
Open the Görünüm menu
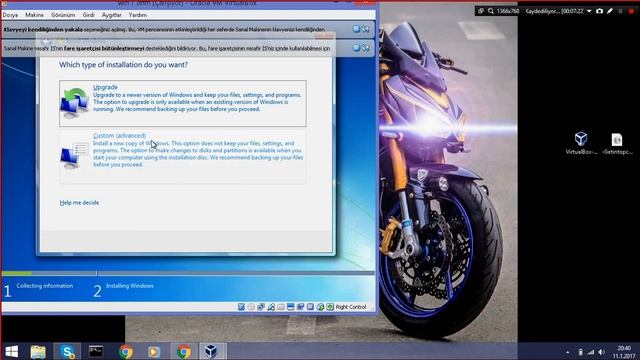[63, 15]
